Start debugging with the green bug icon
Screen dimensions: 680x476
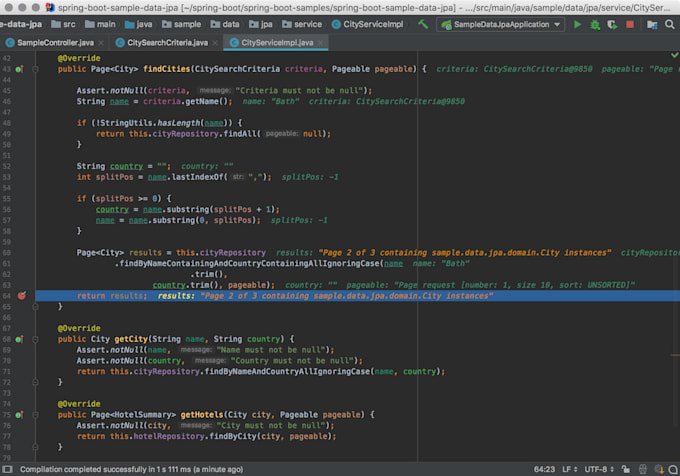click(x=595, y=25)
